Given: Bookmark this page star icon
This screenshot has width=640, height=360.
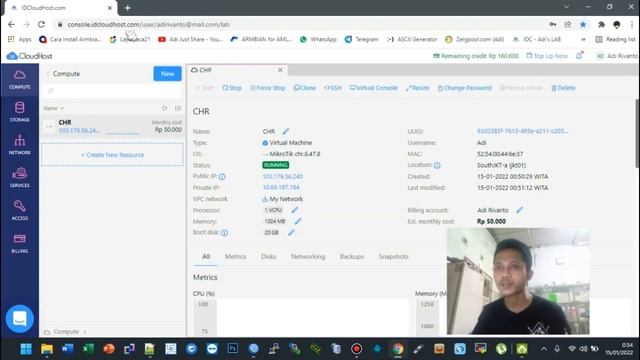Looking at the screenshot, I should 583,24.
